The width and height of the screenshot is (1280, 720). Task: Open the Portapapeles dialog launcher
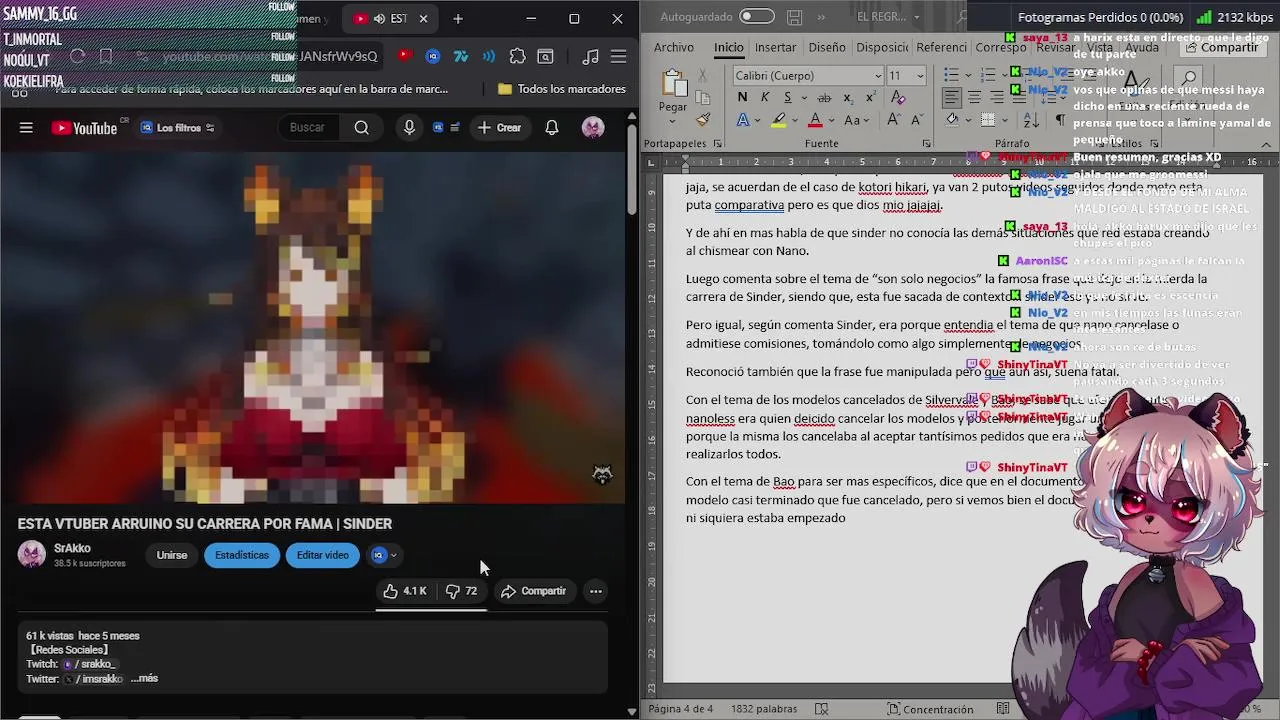(718, 144)
